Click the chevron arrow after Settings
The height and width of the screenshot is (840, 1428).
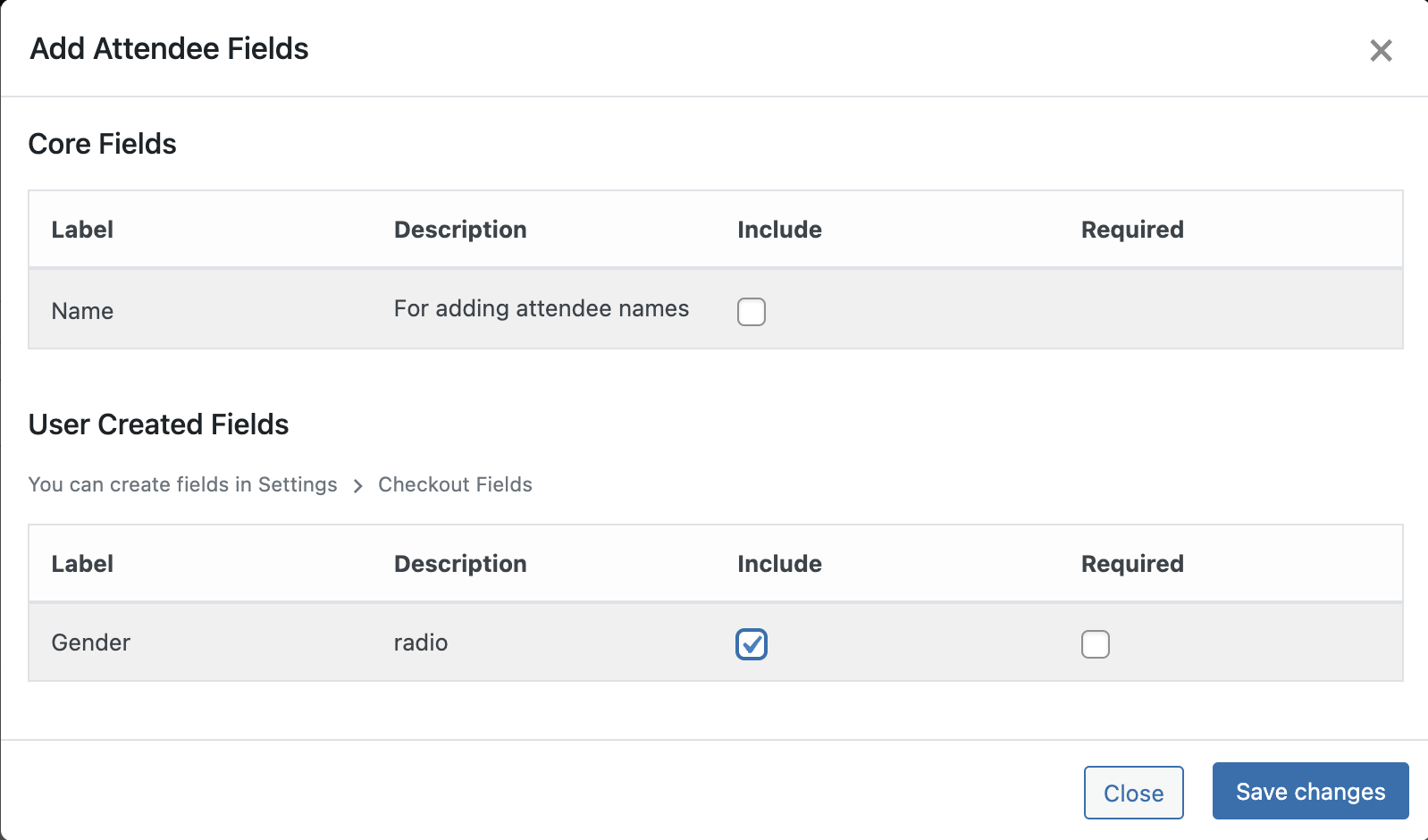tap(357, 485)
